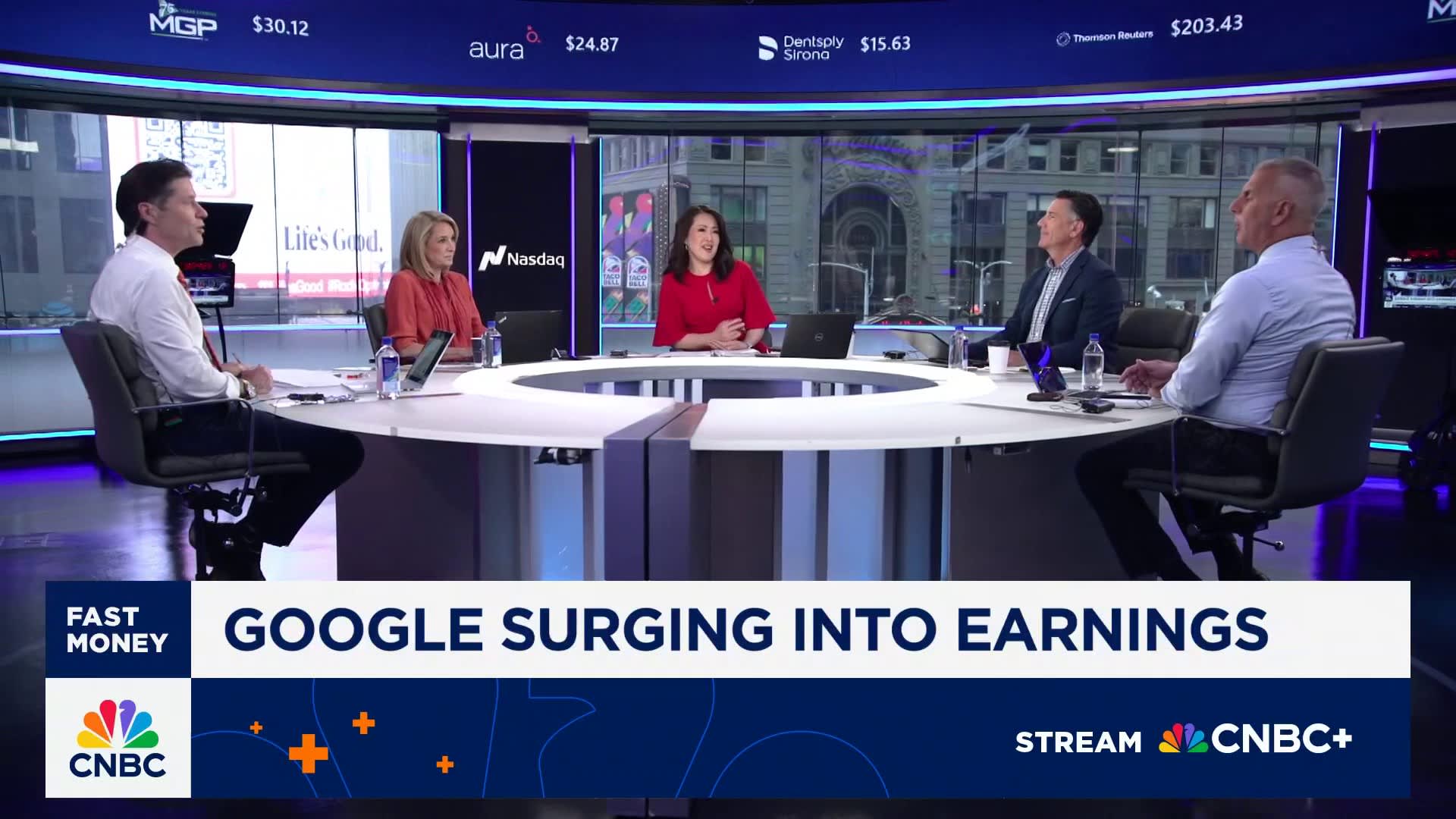Click the Nasdaq logo on studio pillar
This screenshot has width=1456, height=819.
coord(522,259)
